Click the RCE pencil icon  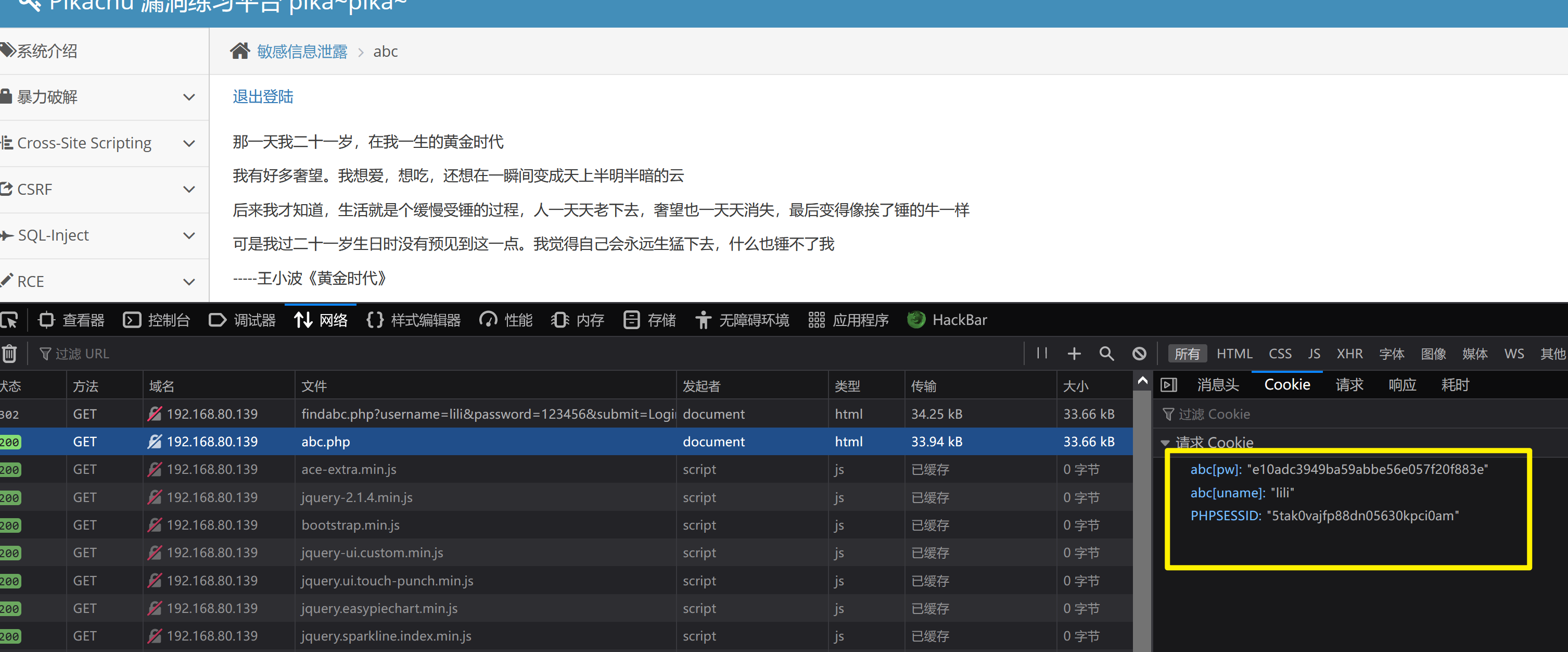pos(7,280)
